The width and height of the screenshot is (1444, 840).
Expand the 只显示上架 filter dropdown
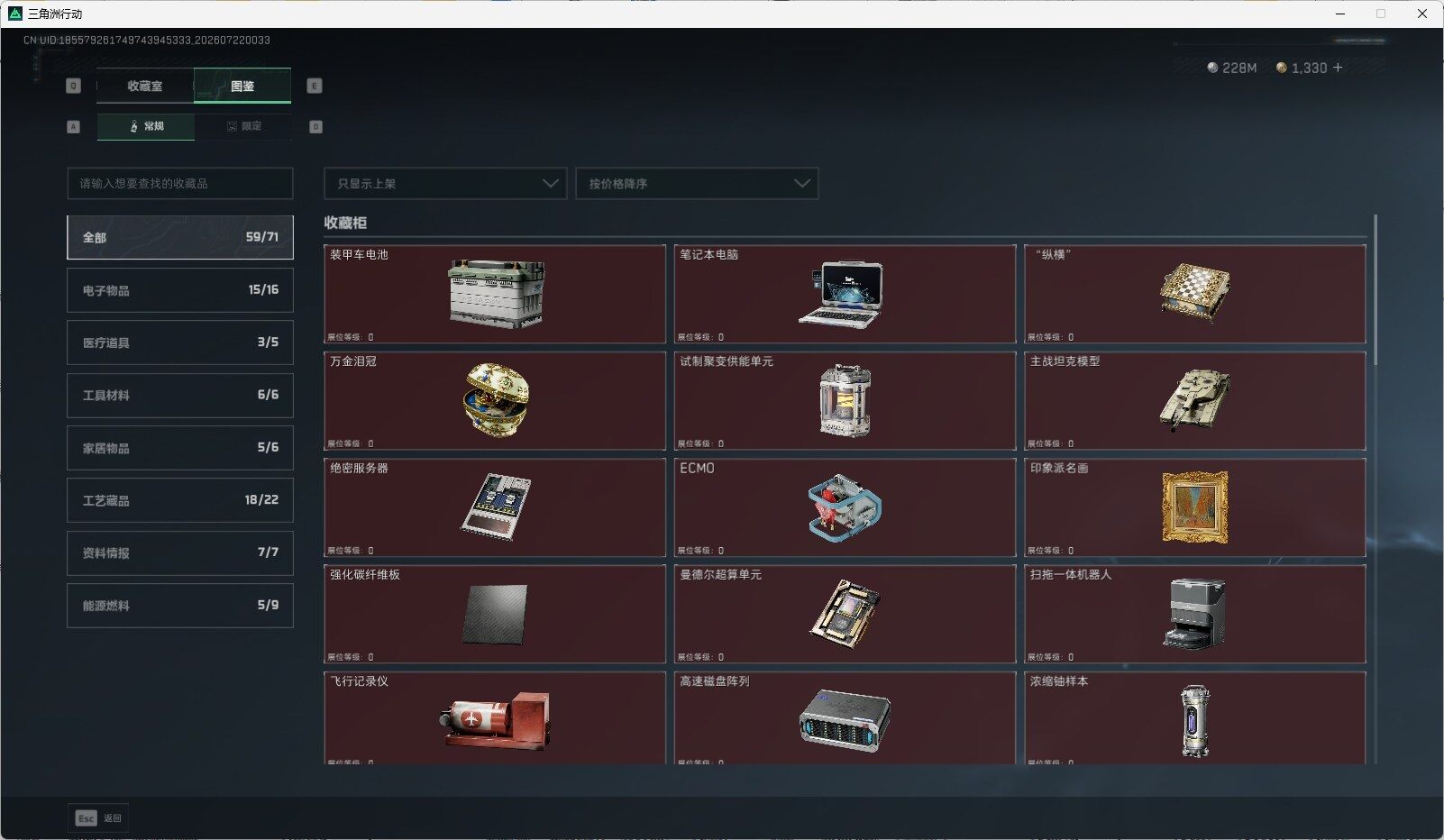click(445, 183)
